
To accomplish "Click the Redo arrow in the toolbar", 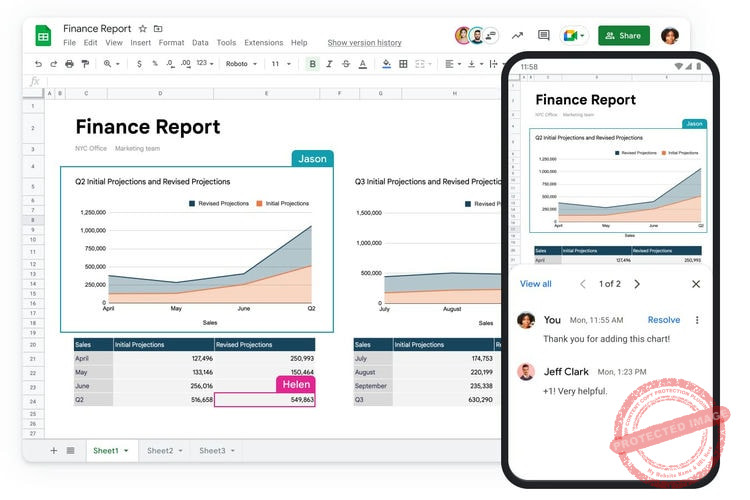I will click(x=54, y=64).
